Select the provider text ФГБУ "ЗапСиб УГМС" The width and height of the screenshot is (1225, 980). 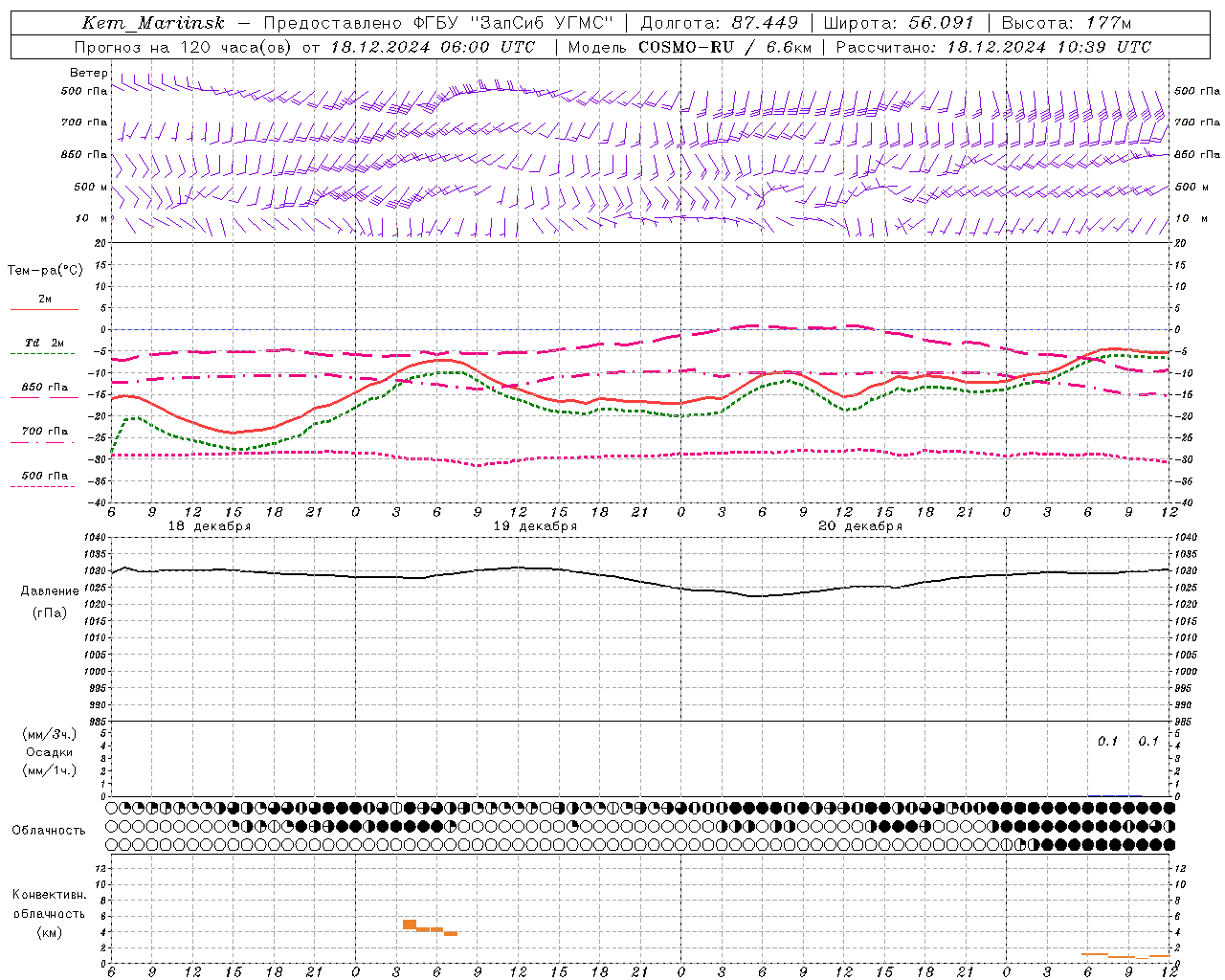point(514,23)
